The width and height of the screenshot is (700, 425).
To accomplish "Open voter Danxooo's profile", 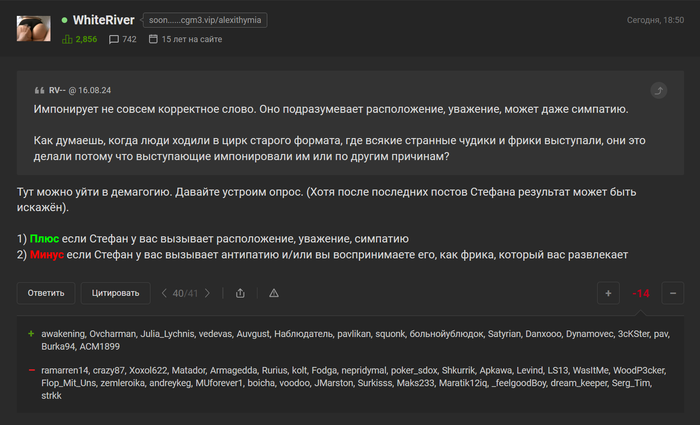I will (x=543, y=334).
